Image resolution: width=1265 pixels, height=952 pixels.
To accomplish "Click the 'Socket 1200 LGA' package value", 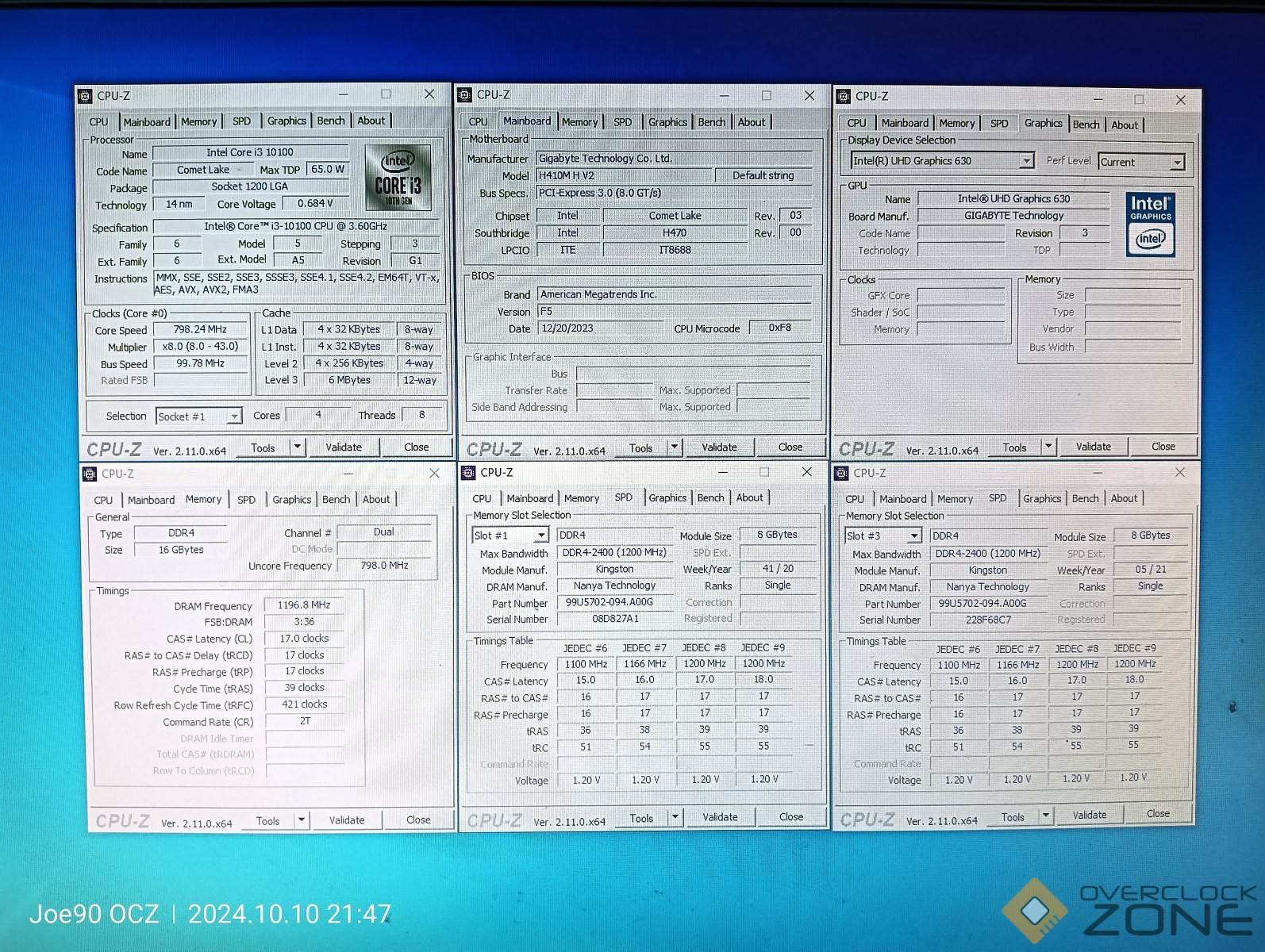I will (x=250, y=186).
